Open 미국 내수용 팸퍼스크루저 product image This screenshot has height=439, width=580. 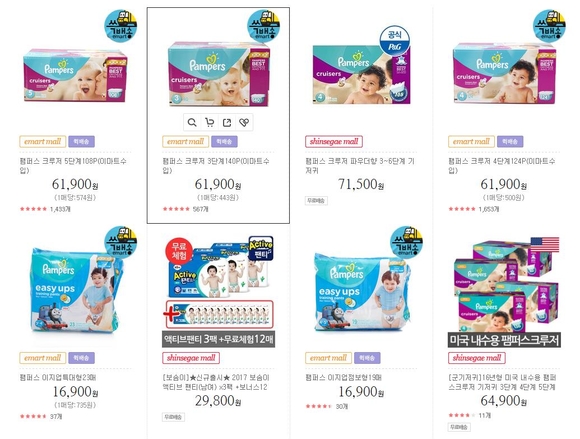pyautogui.click(x=504, y=292)
